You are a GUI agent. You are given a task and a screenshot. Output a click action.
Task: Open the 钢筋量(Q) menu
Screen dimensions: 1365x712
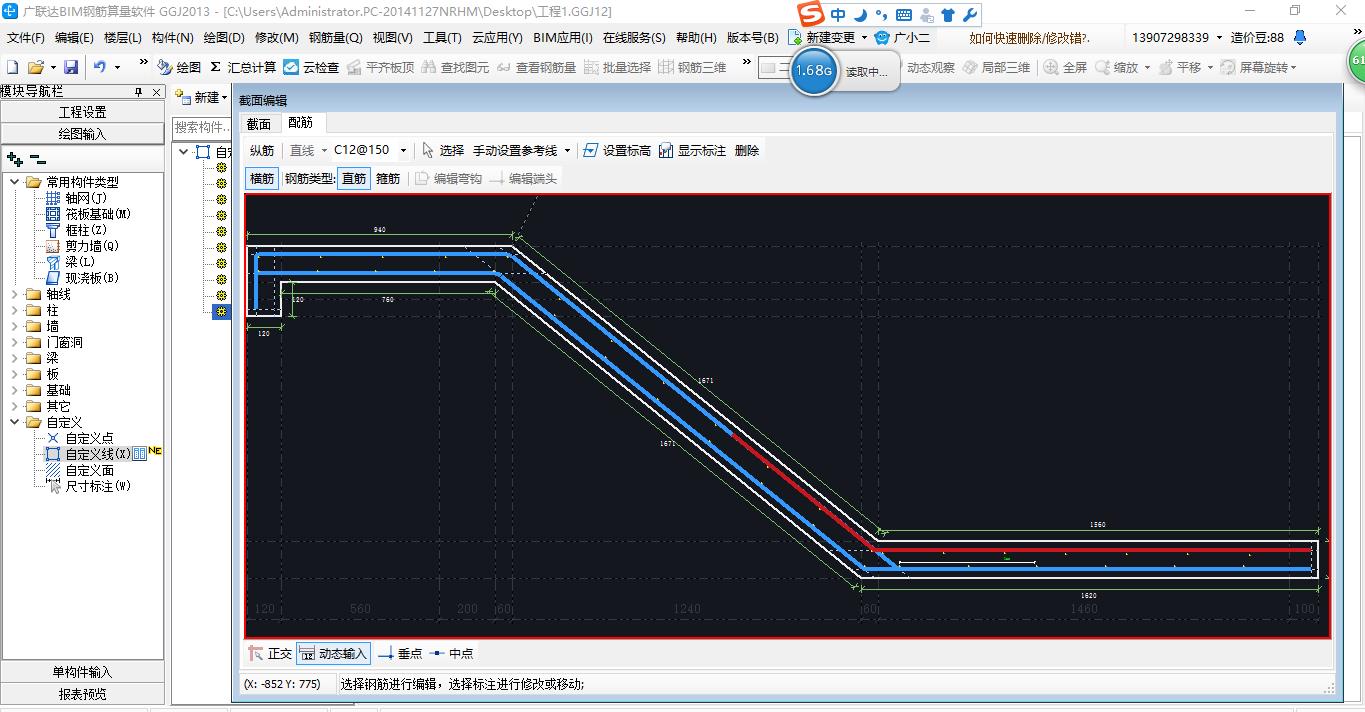pos(335,37)
